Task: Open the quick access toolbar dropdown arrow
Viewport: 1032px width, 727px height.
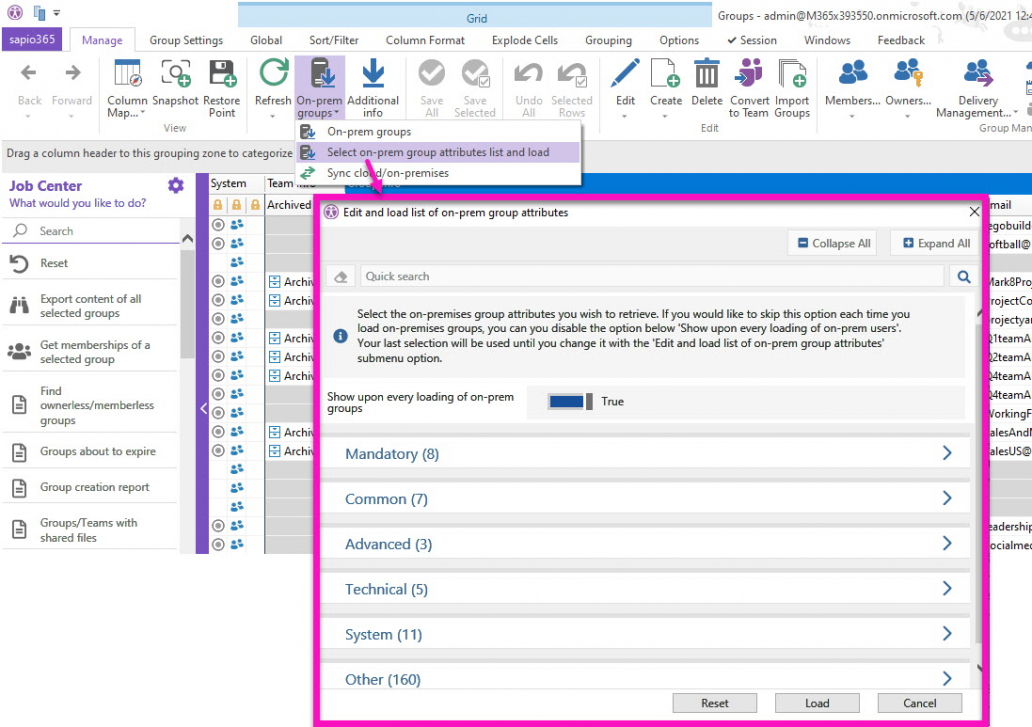Action: pyautogui.click(x=57, y=13)
